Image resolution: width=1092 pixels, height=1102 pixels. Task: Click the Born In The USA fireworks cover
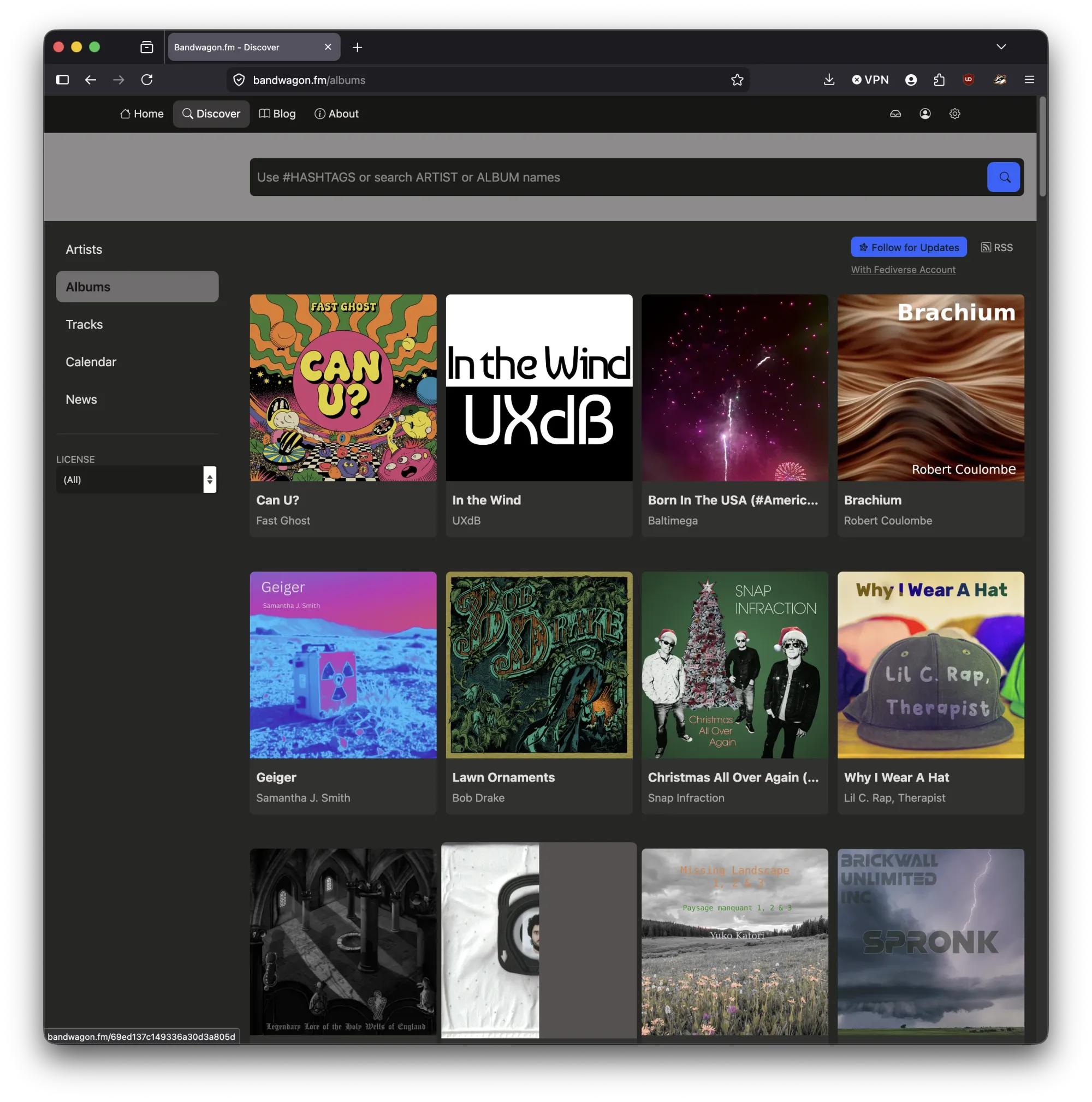pos(735,388)
